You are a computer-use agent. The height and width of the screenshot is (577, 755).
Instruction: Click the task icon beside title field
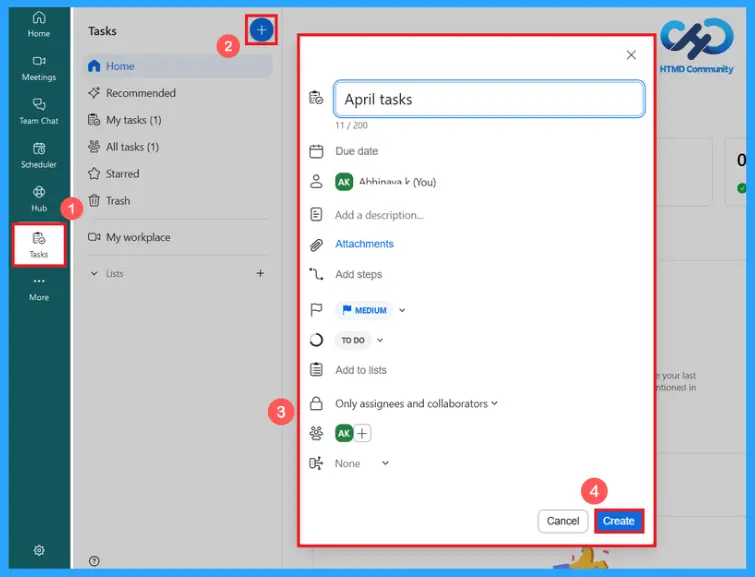click(x=316, y=98)
